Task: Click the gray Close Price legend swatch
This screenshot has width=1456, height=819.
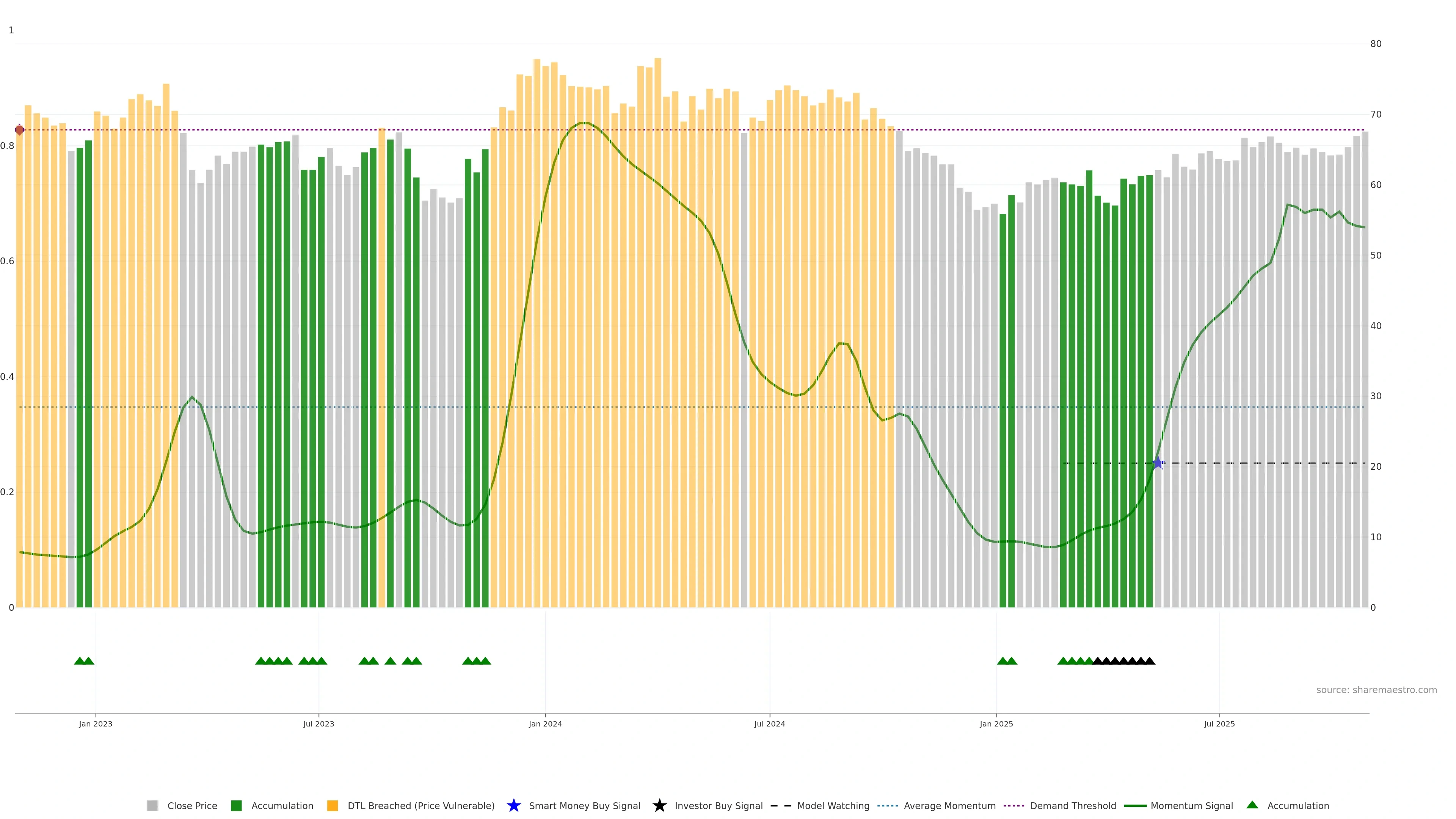Action: pos(152,805)
